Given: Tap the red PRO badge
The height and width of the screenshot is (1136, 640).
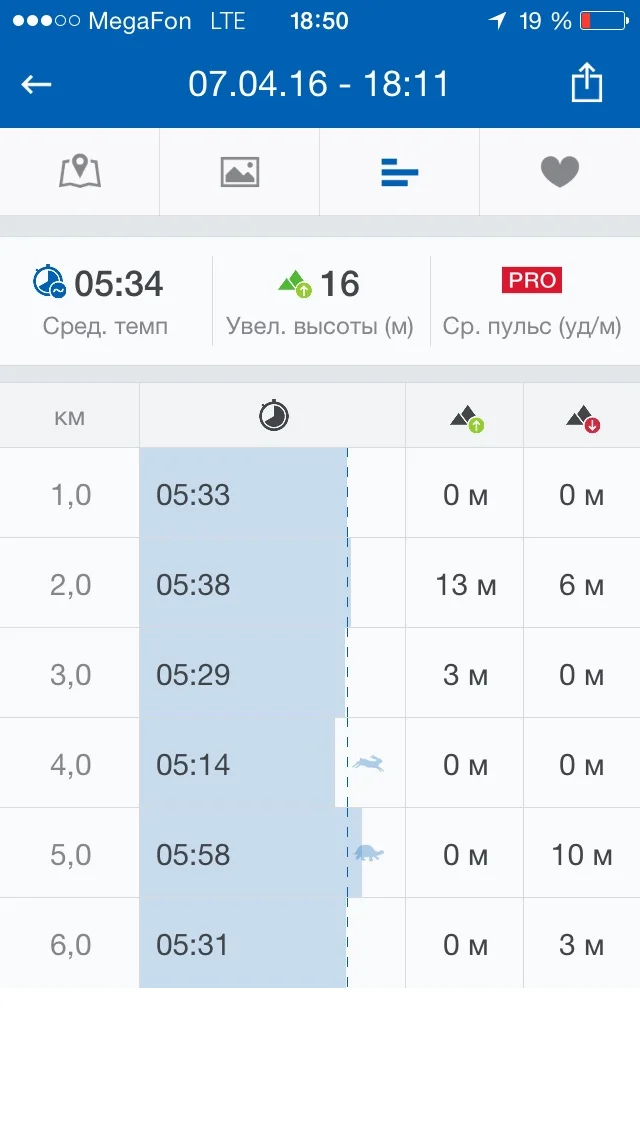Looking at the screenshot, I should click(x=532, y=281).
